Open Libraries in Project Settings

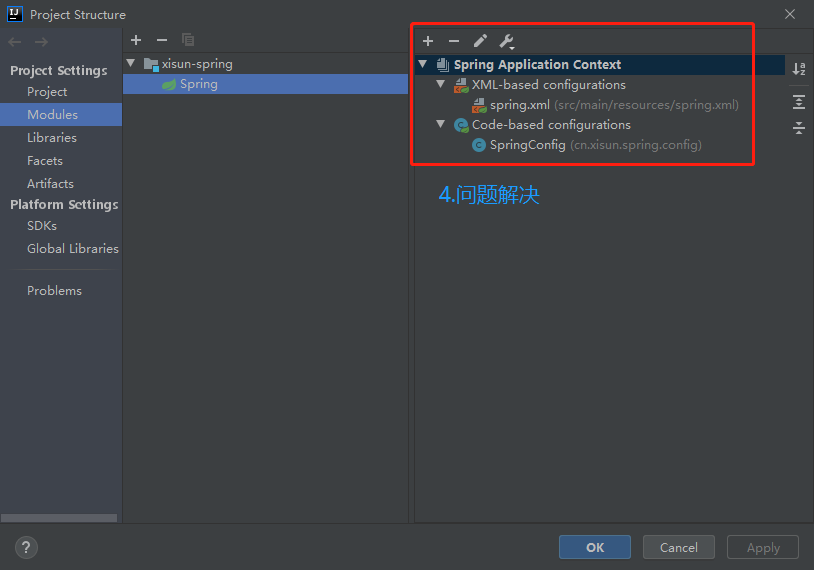(x=52, y=138)
